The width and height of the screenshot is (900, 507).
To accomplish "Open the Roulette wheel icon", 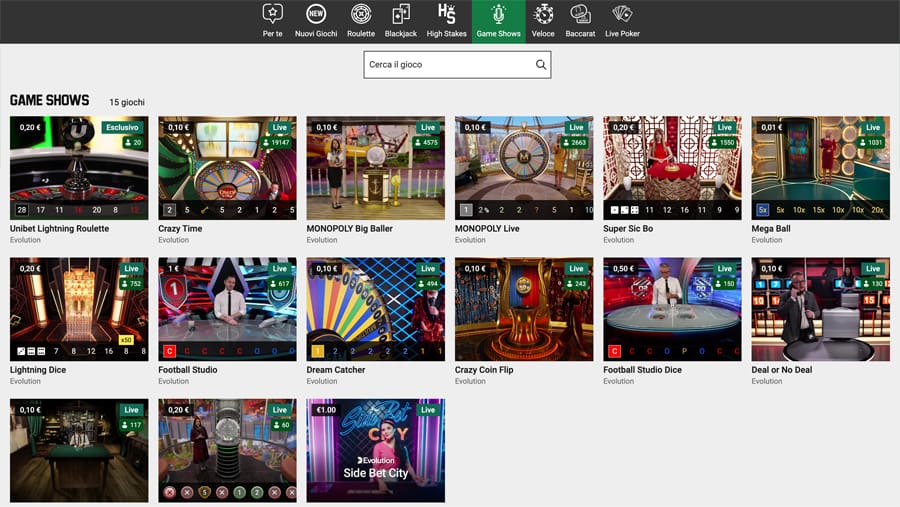I will click(360, 14).
